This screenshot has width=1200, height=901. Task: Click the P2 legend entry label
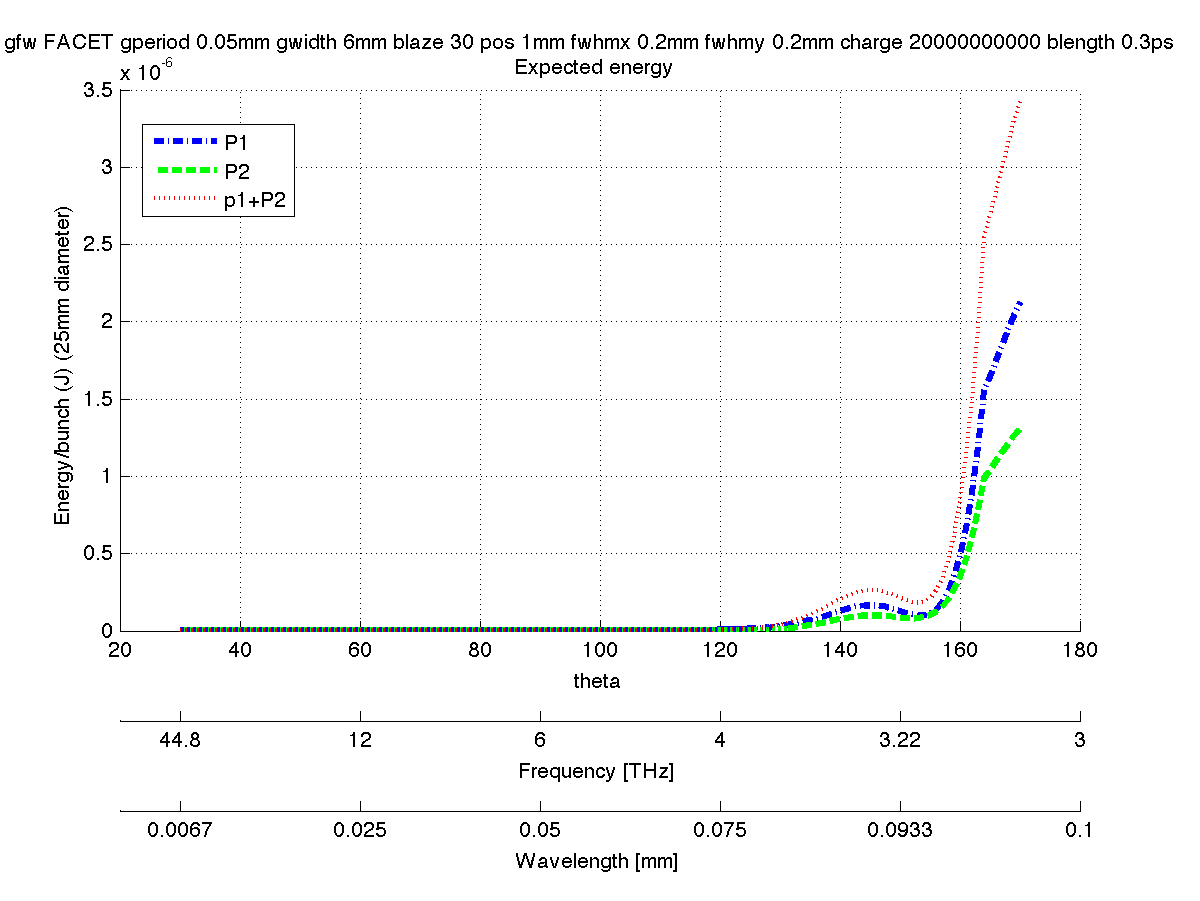coord(236,171)
